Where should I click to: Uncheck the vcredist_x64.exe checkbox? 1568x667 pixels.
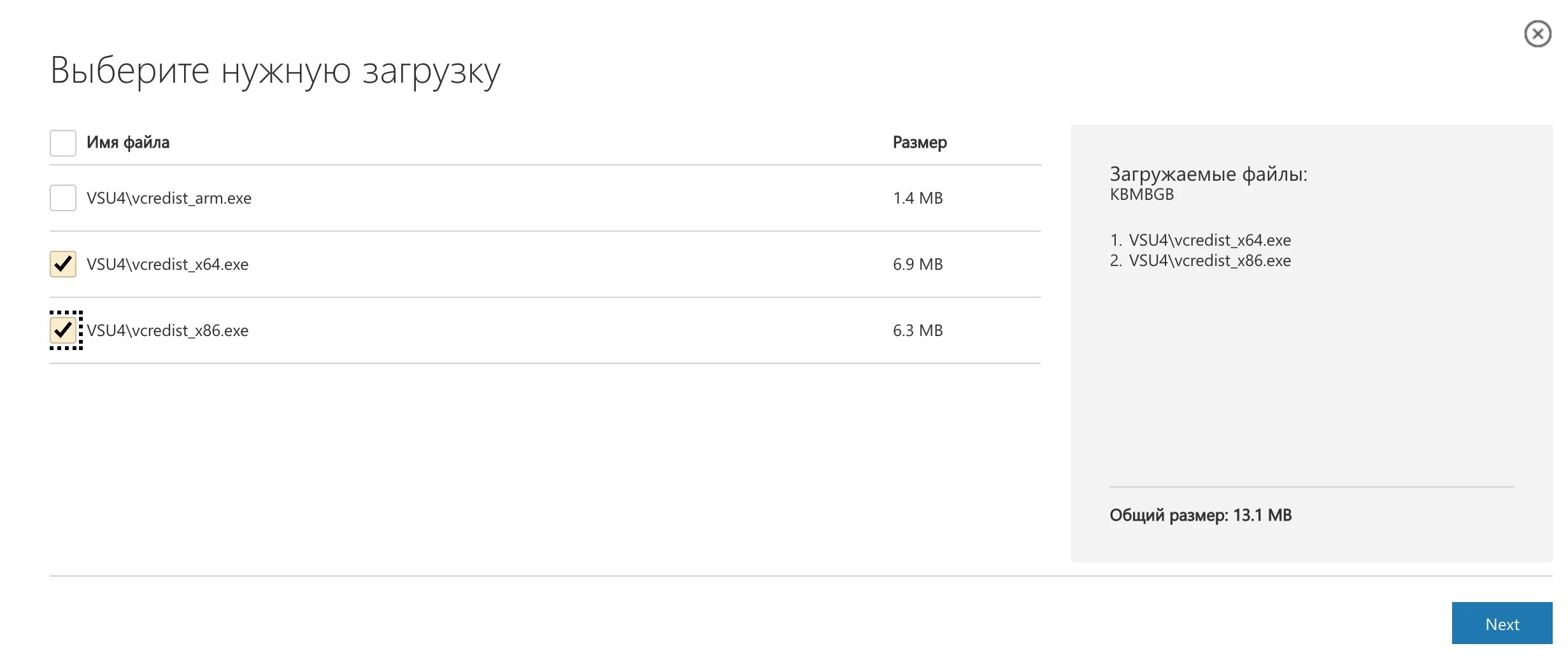pyautogui.click(x=63, y=264)
